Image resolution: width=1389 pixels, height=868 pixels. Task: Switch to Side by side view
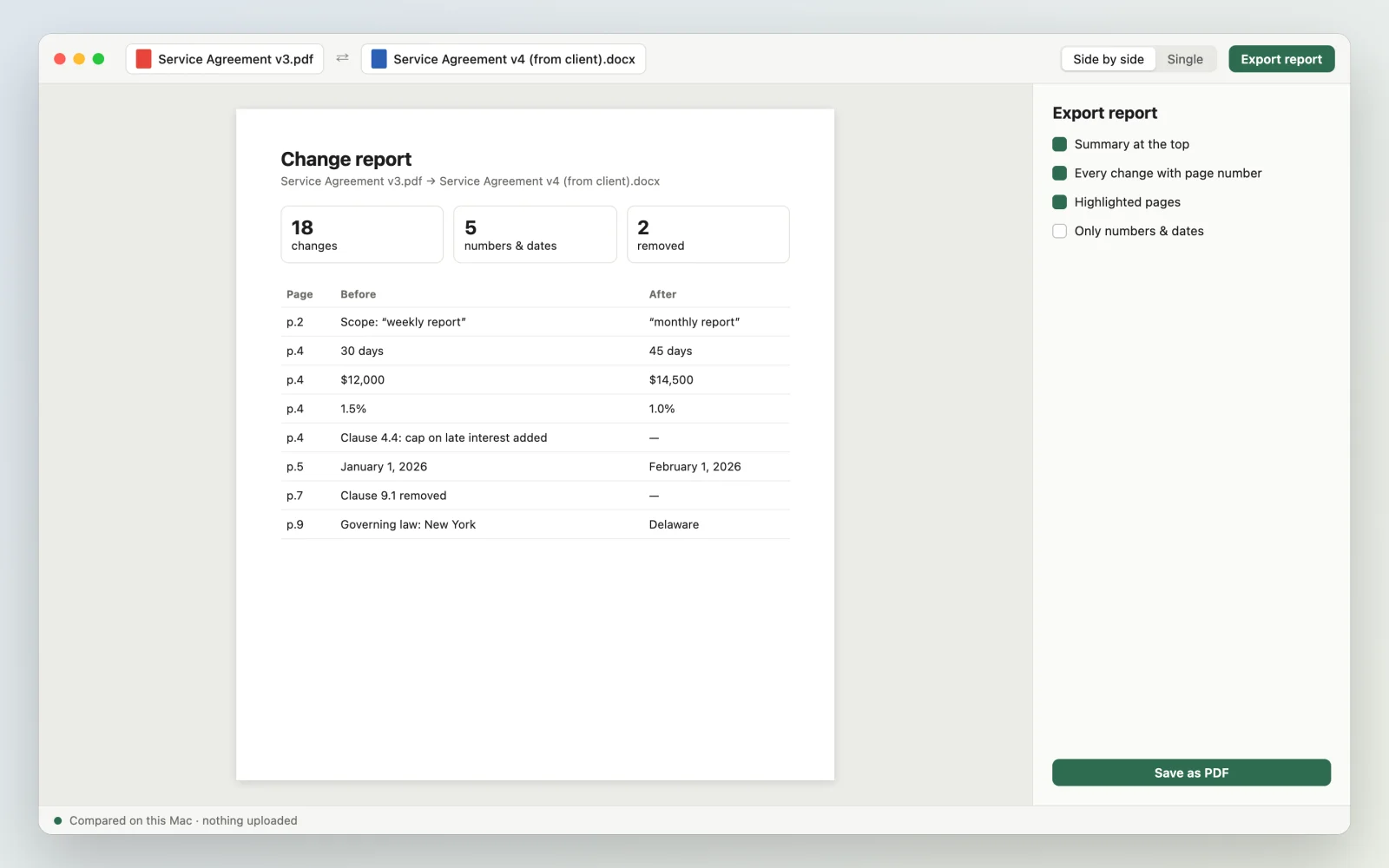pyautogui.click(x=1109, y=59)
